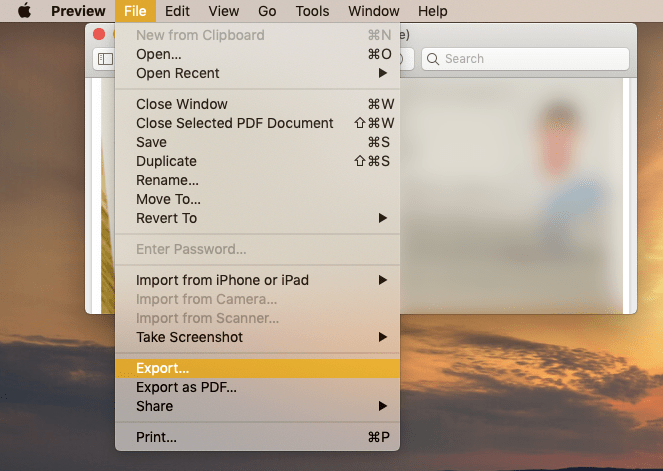Open the Go menu
This screenshot has height=471, width=663.
point(267,11)
